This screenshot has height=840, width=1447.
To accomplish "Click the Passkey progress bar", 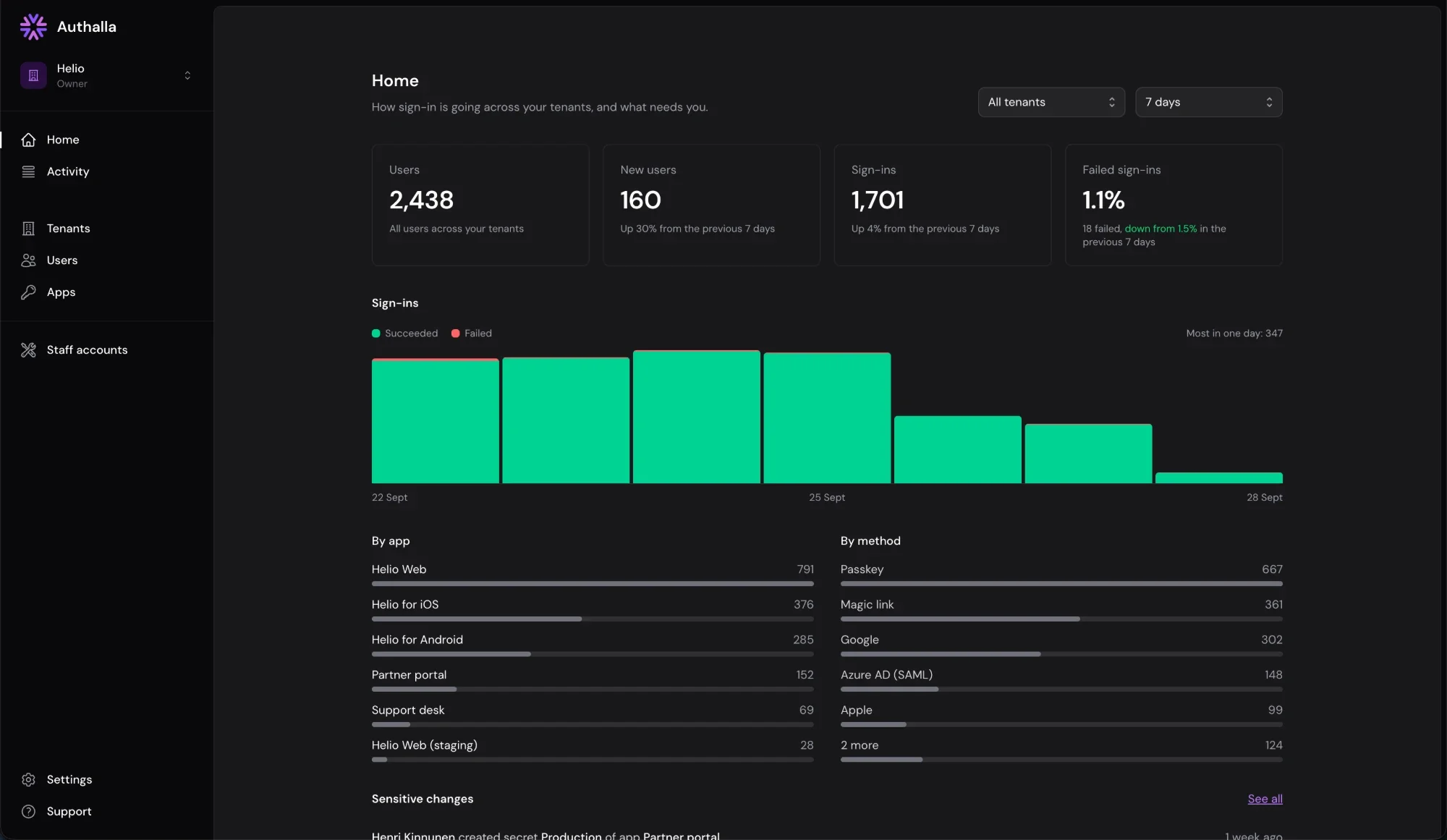I will 1061,584.
